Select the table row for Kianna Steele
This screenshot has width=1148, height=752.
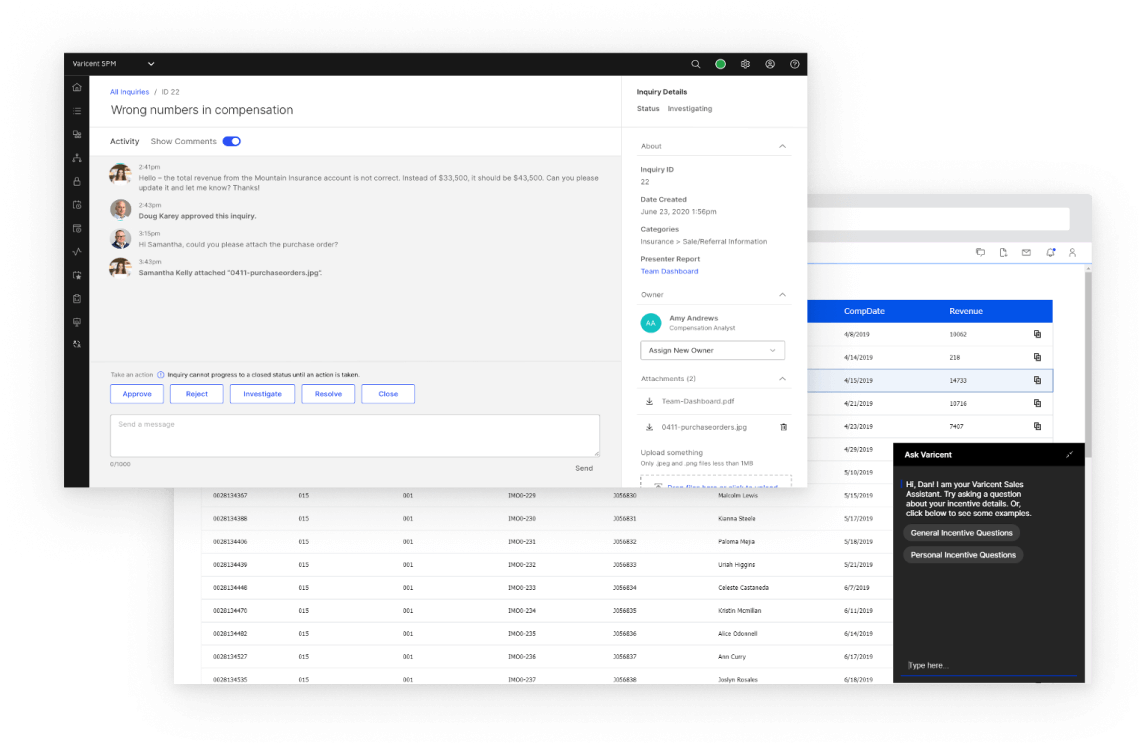pos(547,518)
